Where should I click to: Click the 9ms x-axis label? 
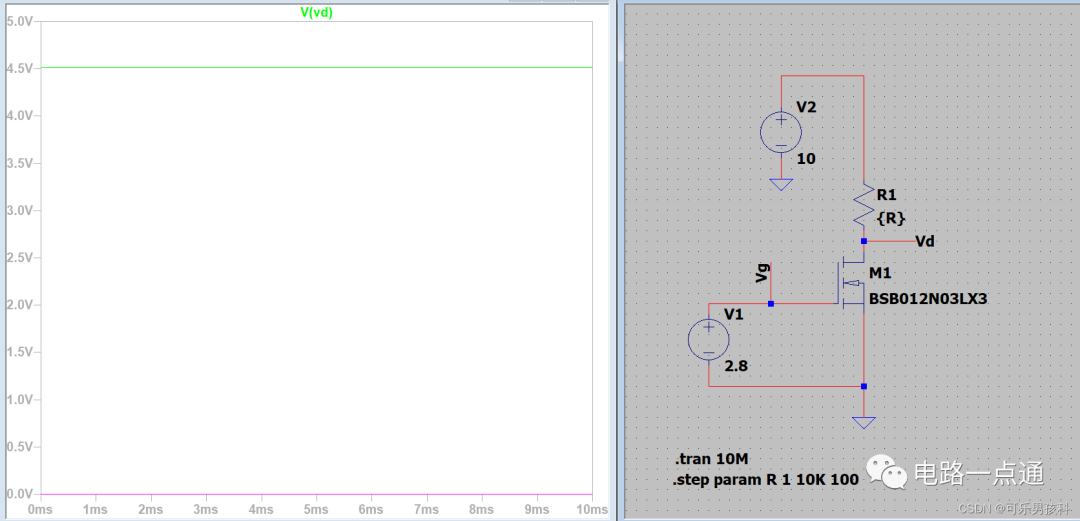[537, 509]
